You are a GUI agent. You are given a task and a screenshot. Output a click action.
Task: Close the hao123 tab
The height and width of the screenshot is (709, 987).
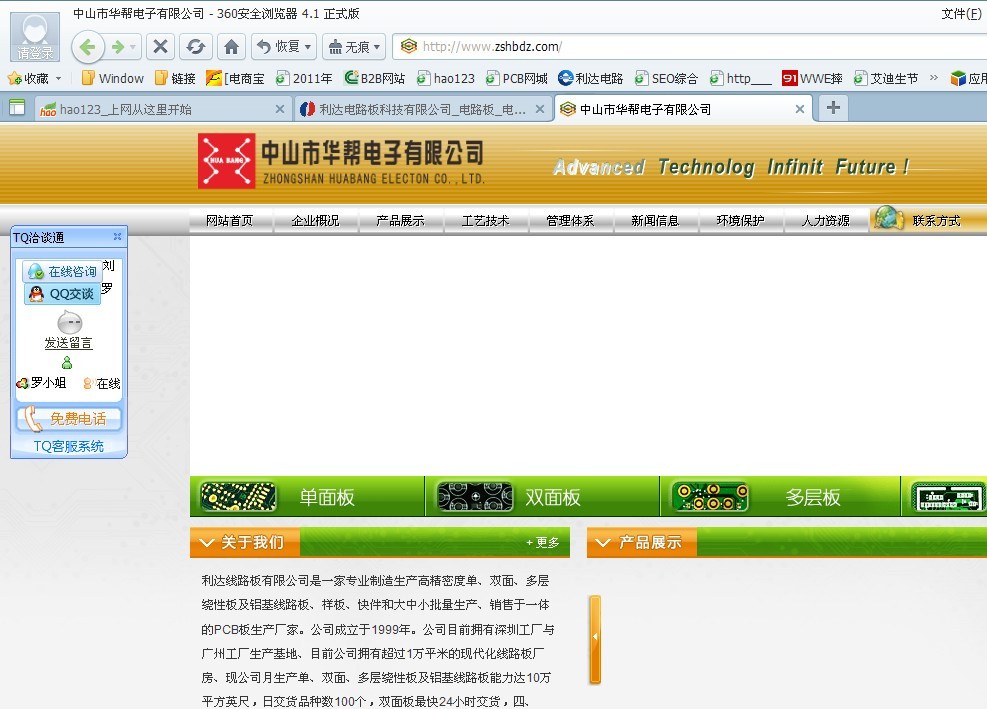point(280,109)
